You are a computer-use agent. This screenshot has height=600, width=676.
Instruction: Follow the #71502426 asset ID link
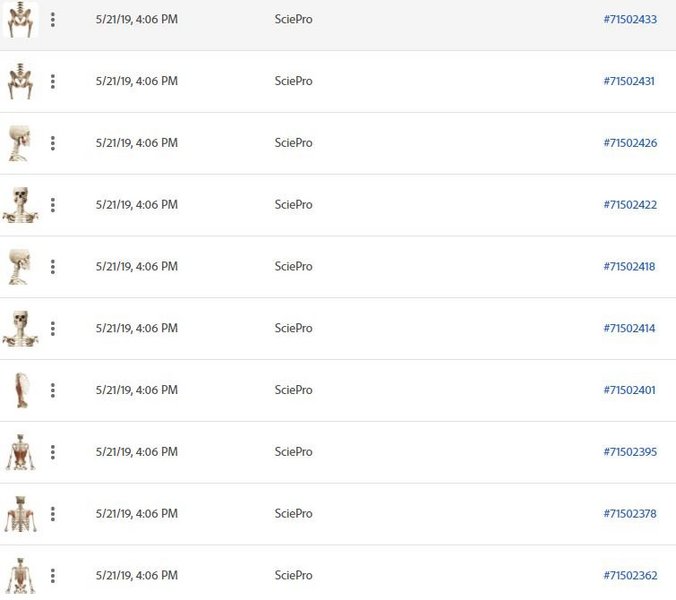click(x=630, y=143)
